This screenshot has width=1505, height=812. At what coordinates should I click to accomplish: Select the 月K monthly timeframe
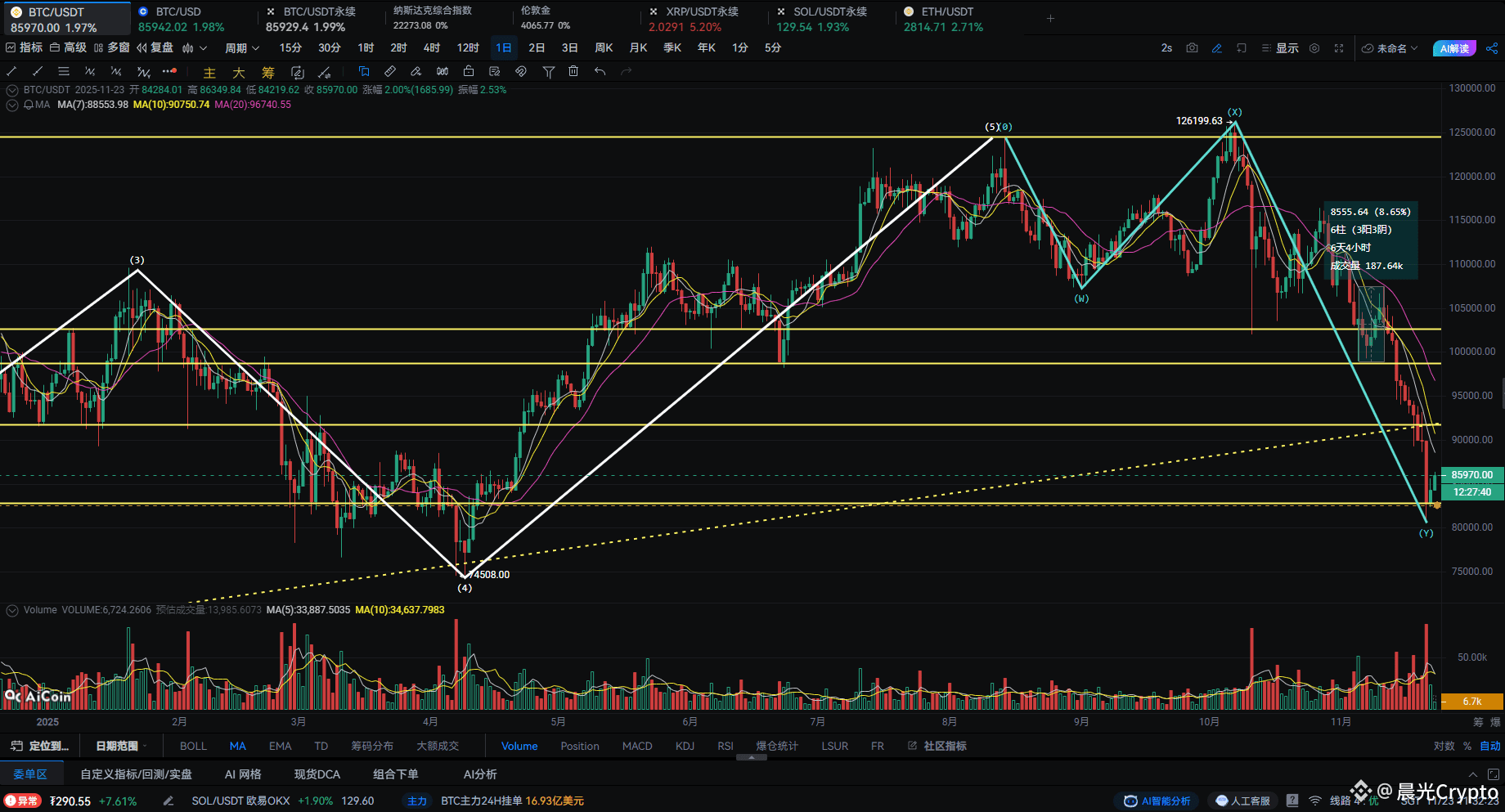coord(638,48)
